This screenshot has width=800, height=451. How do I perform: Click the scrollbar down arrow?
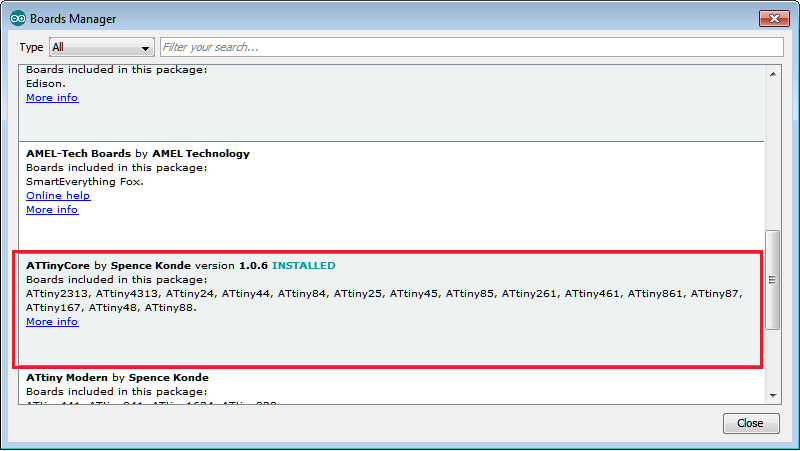(772, 397)
